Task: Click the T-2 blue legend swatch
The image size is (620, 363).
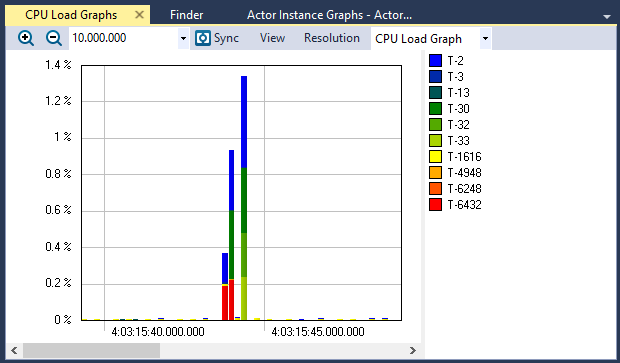Action: tap(435, 60)
